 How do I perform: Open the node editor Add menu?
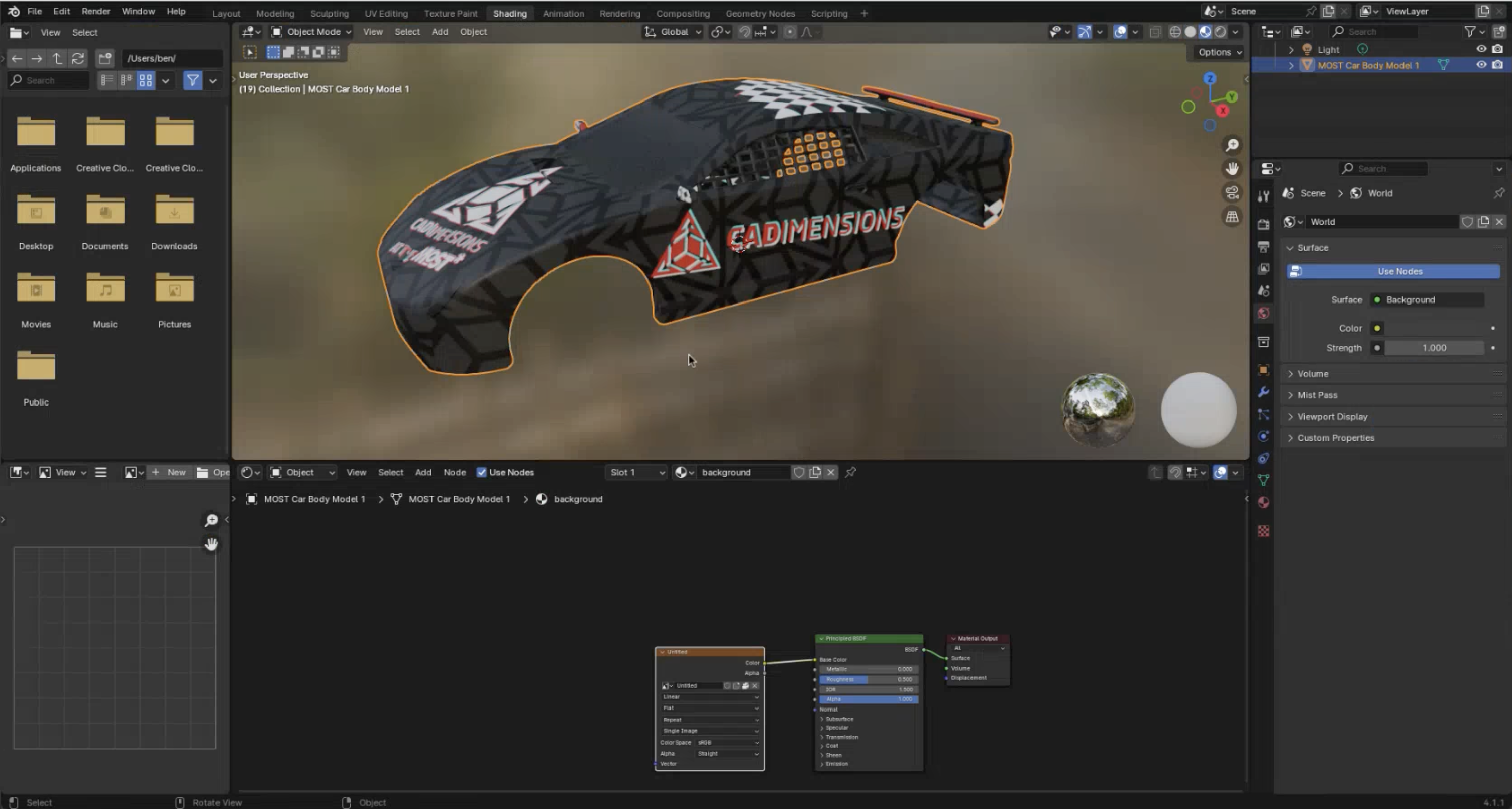click(x=423, y=473)
